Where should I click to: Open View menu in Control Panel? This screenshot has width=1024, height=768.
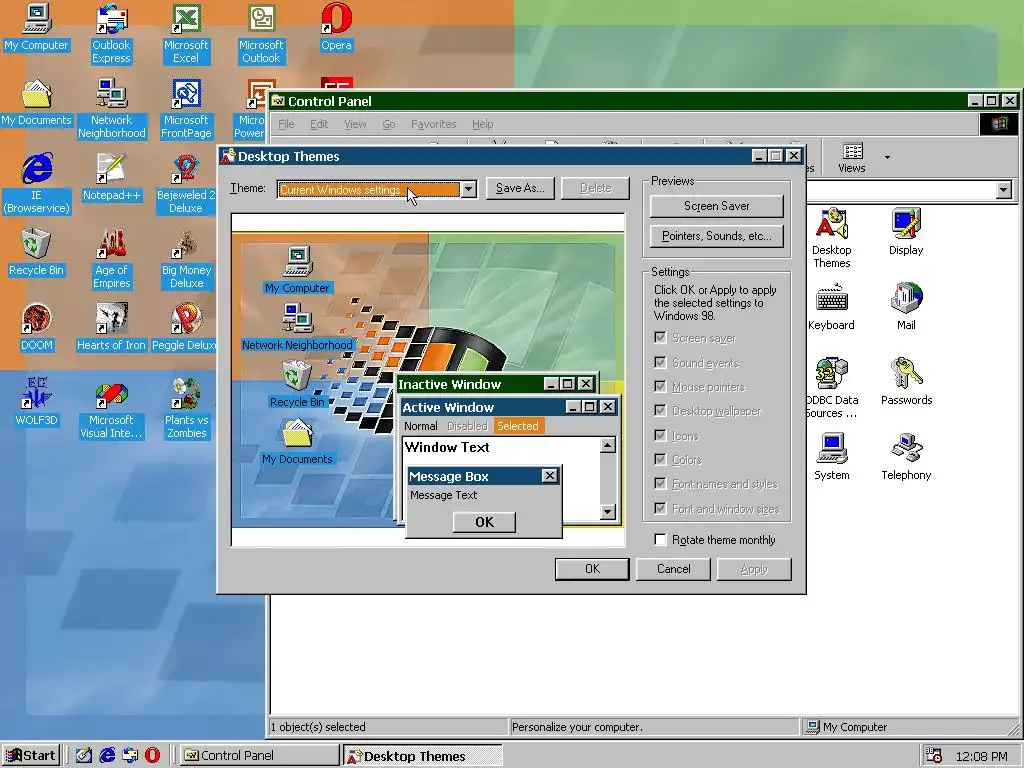(355, 124)
